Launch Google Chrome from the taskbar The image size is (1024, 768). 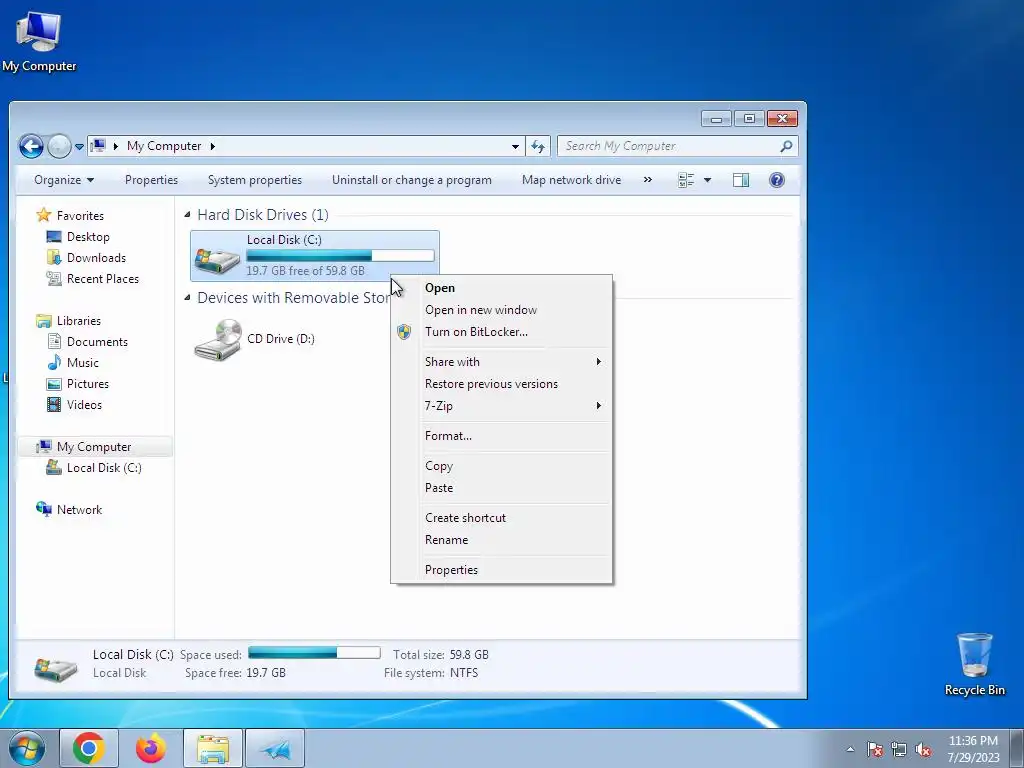pos(89,748)
